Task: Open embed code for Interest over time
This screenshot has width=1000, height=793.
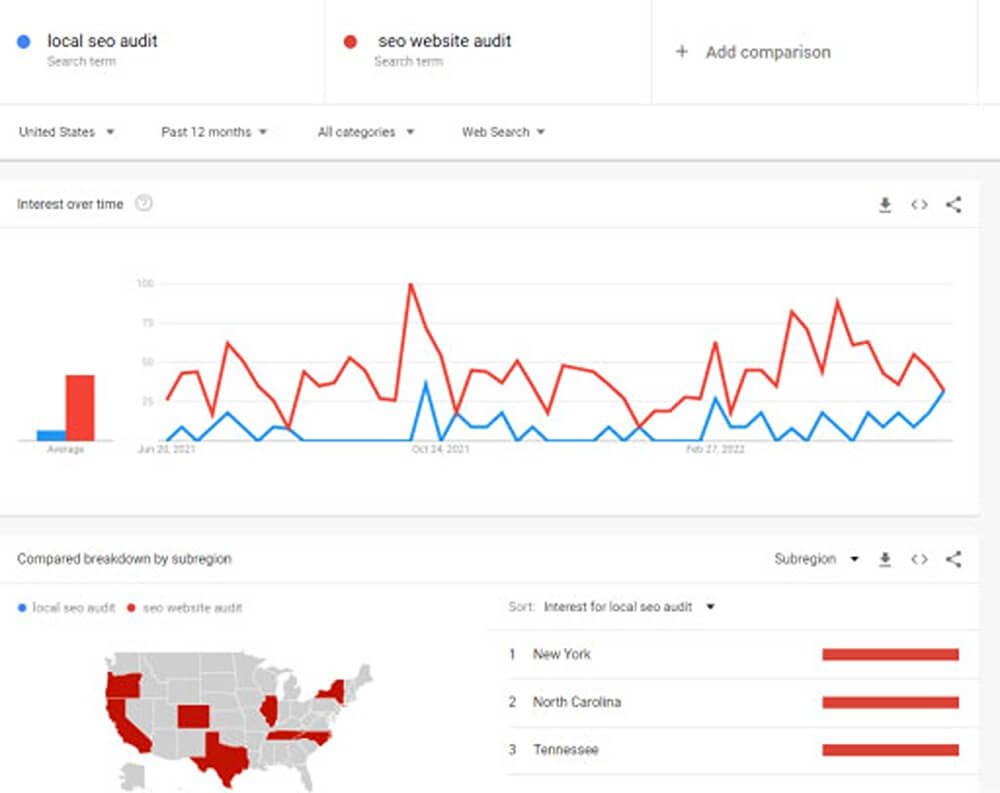Action: [x=919, y=205]
